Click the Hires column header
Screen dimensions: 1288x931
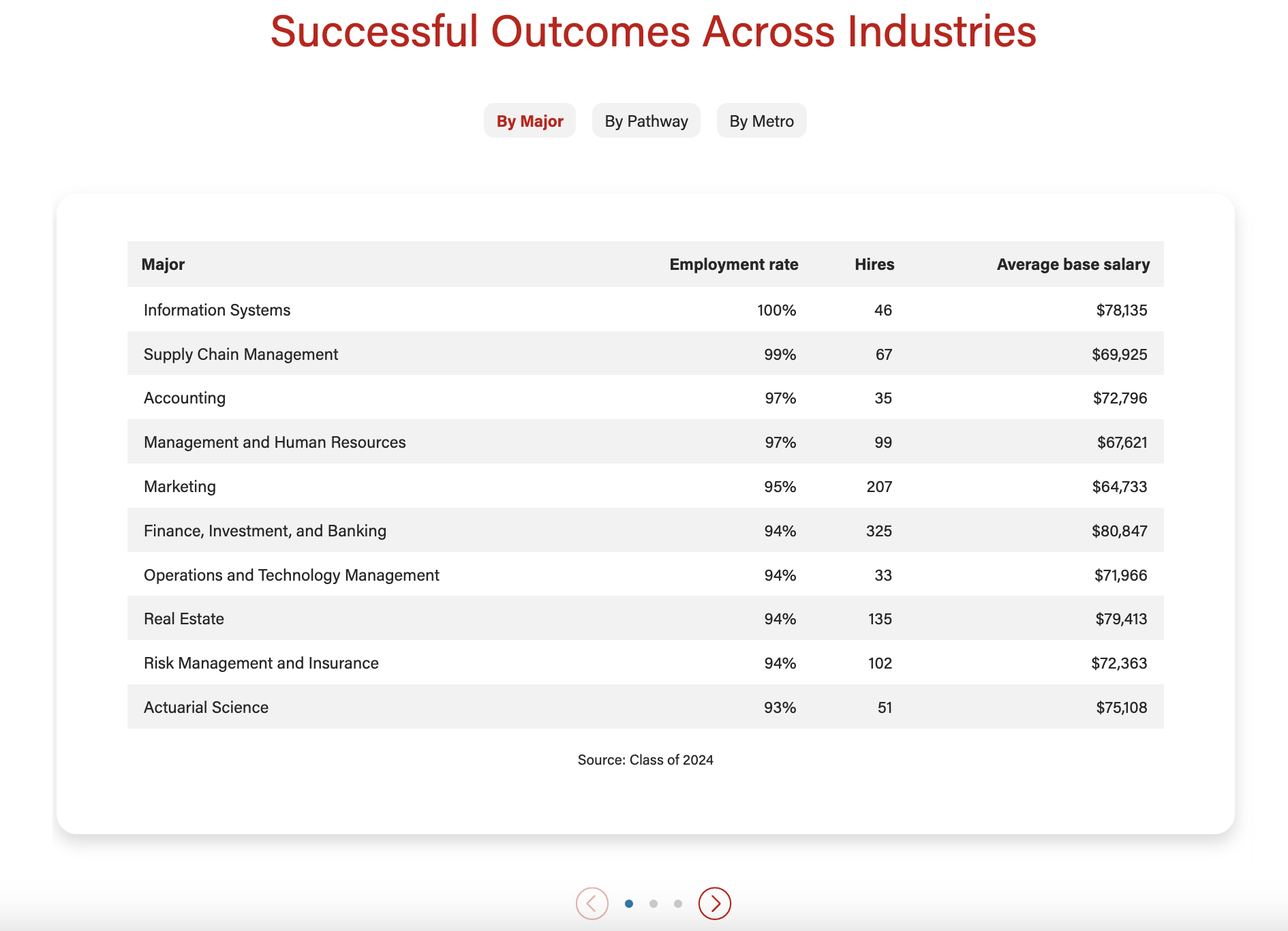[874, 264]
